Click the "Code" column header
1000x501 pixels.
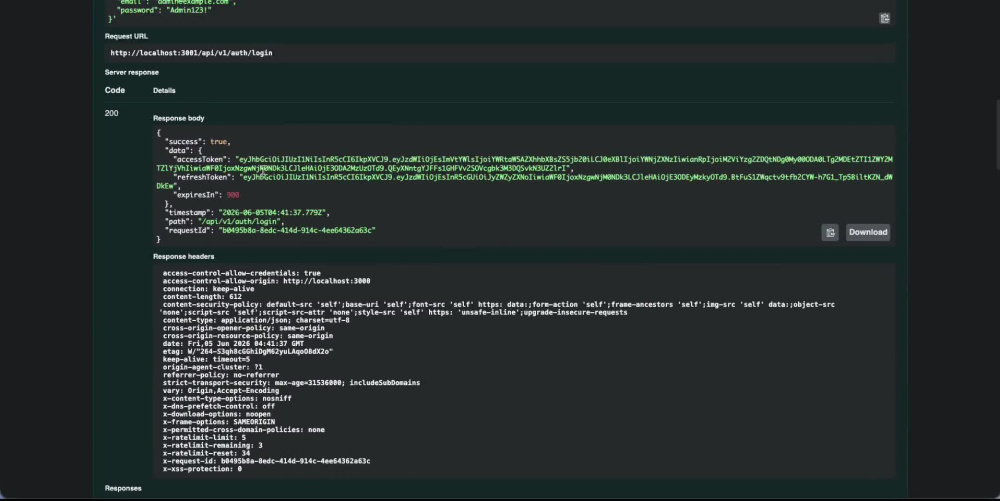(115, 91)
